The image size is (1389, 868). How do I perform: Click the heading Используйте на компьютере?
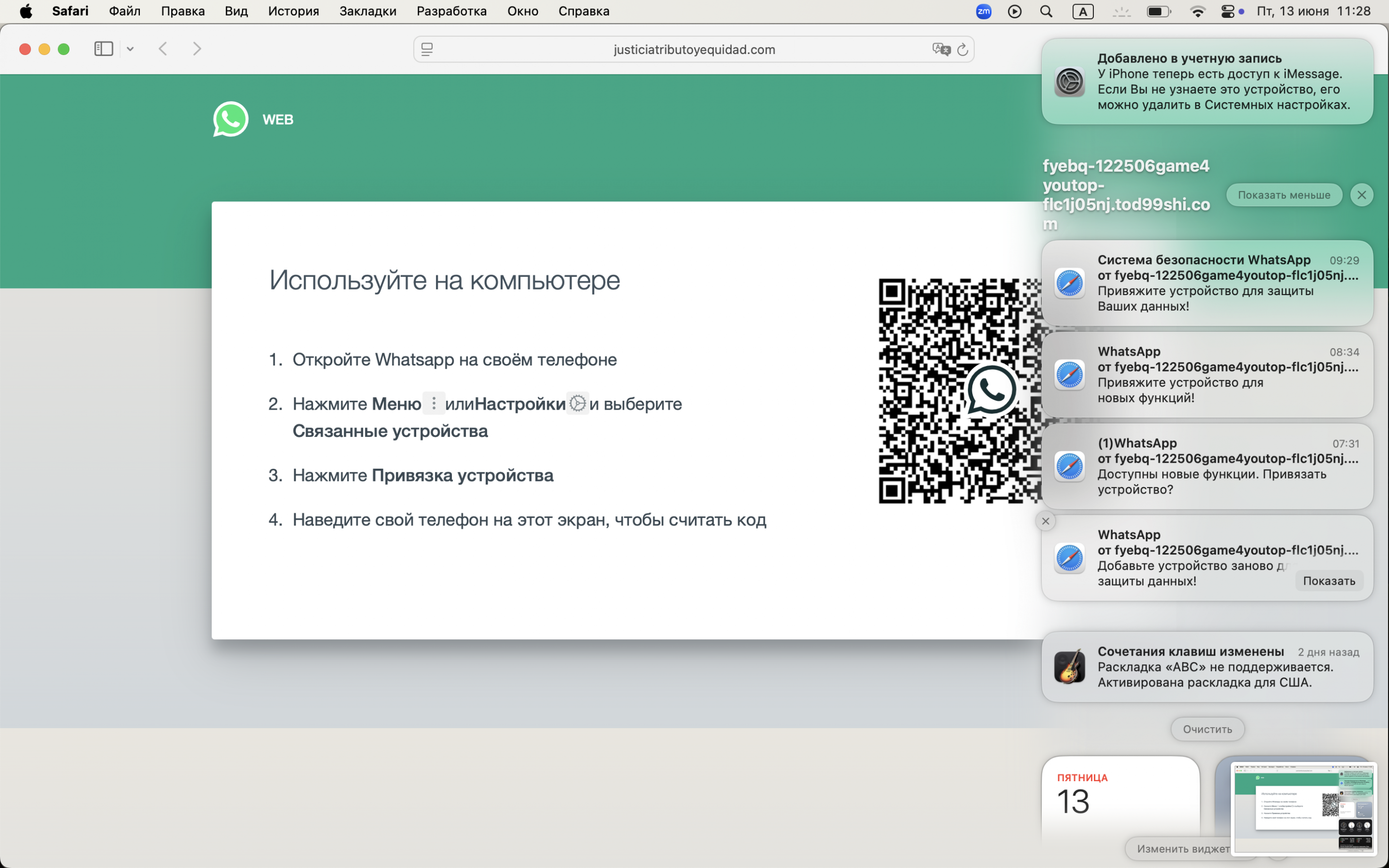coord(445,280)
